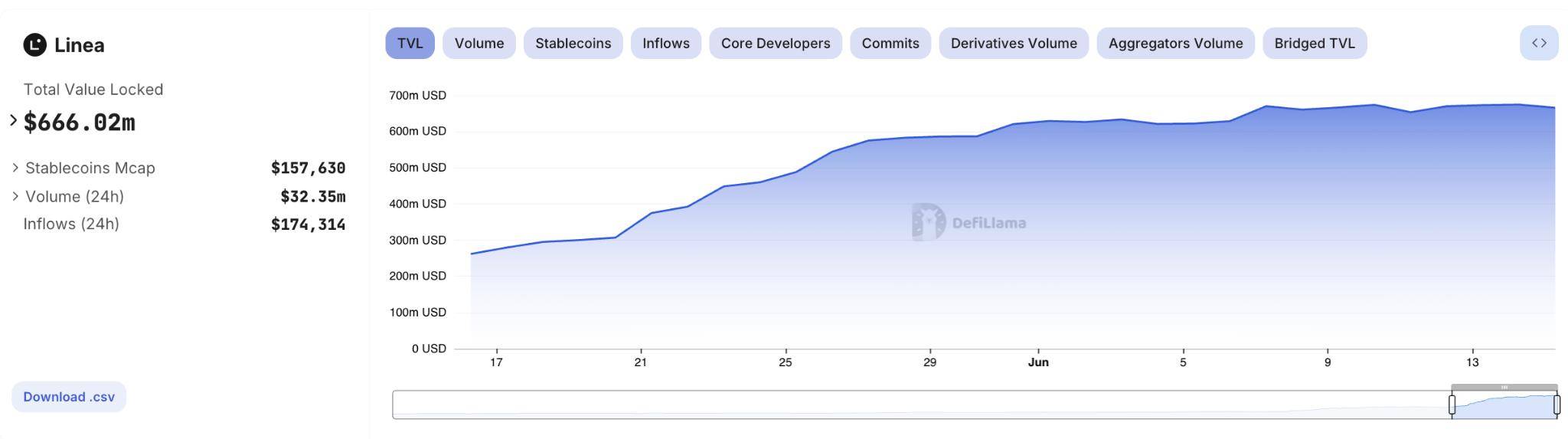Grab the right range slider handle
Viewport: 1568px width, 439px height.
1557,405
